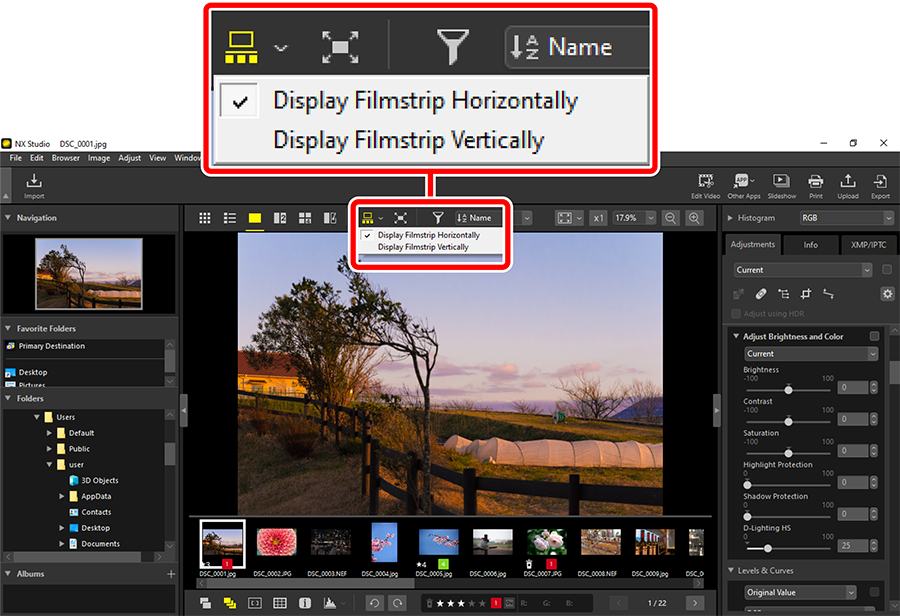Start the Slideshow
This screenshot has height=616, width=900.
782,186
